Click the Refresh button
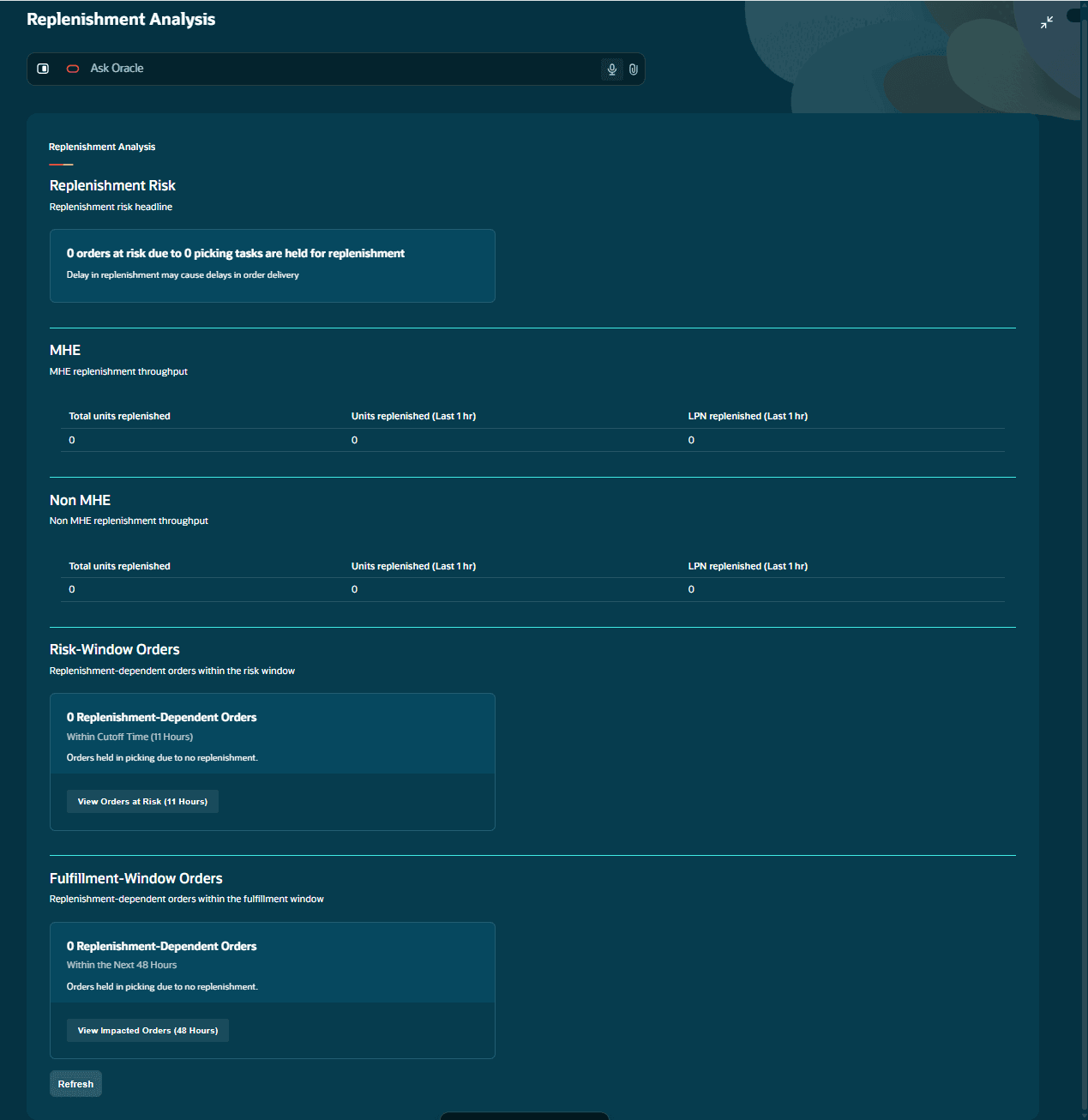Screen dimensions: 1088x1120 coord(75,1084)
